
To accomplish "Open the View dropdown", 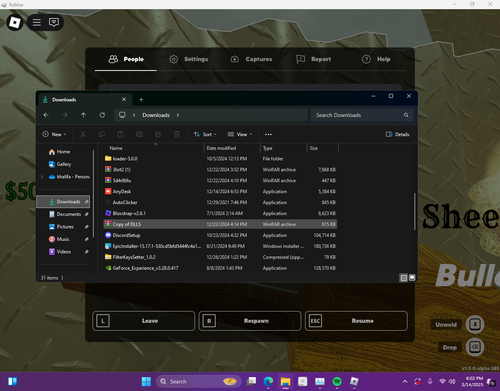I will (240, 134).
